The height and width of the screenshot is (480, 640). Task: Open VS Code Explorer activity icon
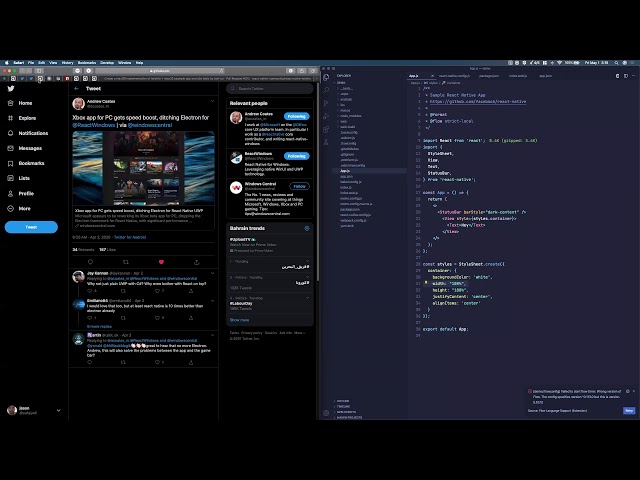click(326, 77)
